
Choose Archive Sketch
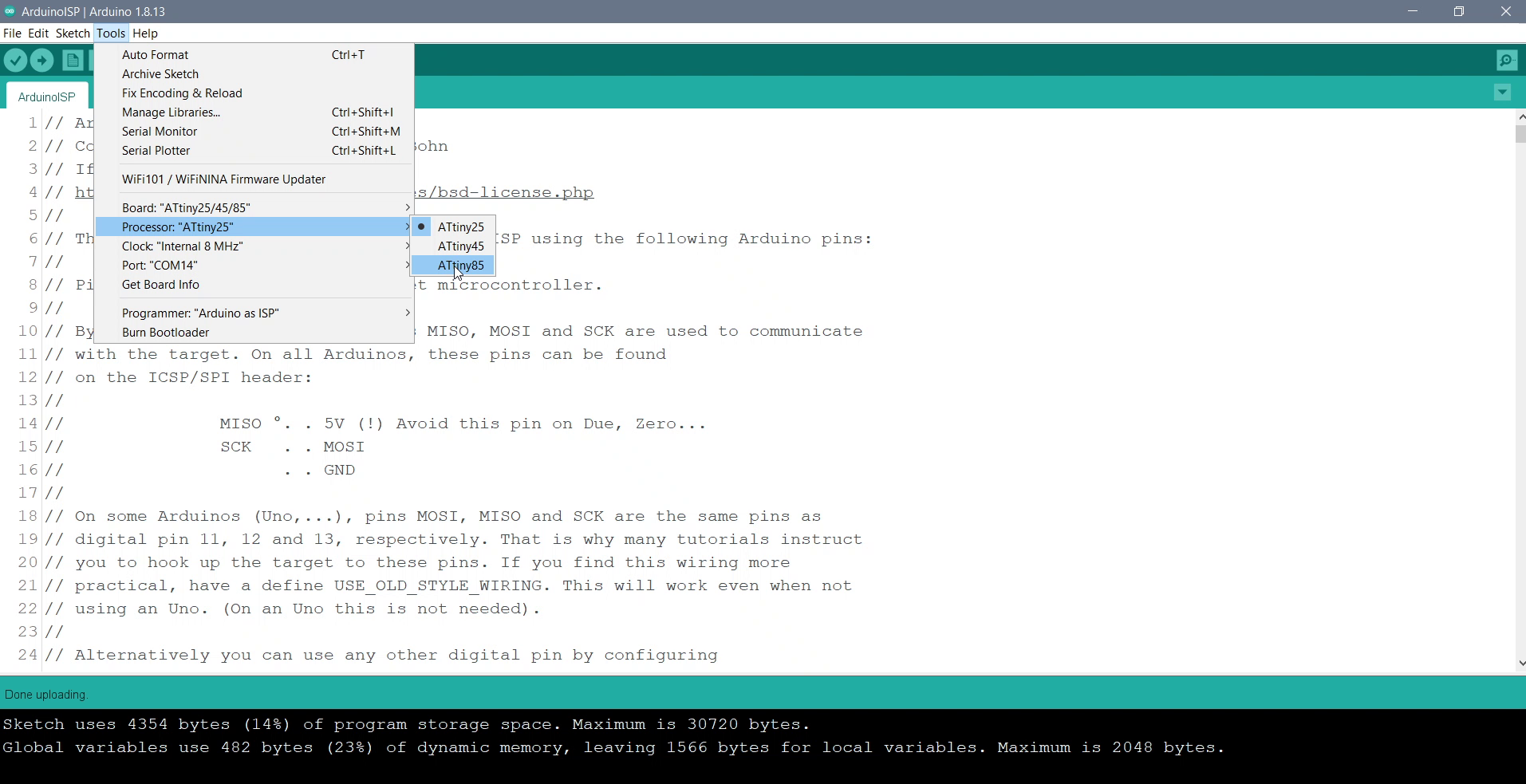point(254,74)
